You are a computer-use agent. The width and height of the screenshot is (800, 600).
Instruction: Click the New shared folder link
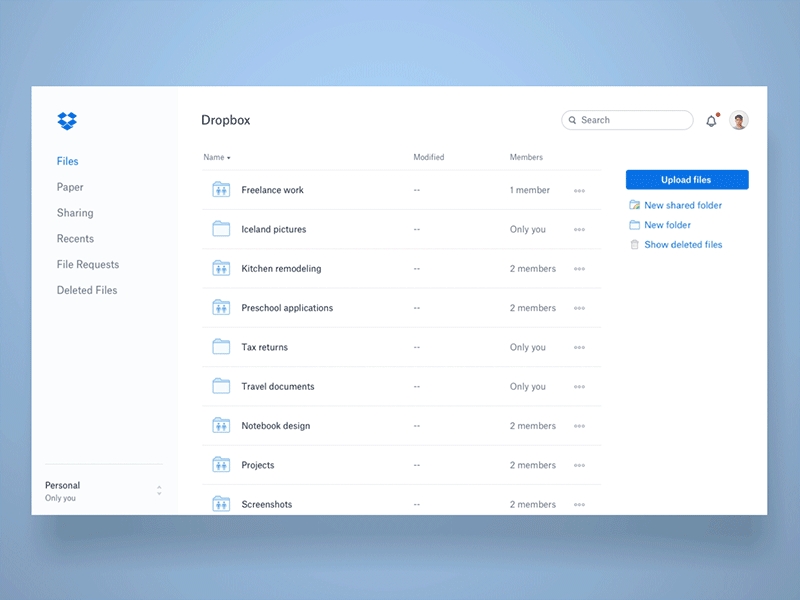click(683, 205)
